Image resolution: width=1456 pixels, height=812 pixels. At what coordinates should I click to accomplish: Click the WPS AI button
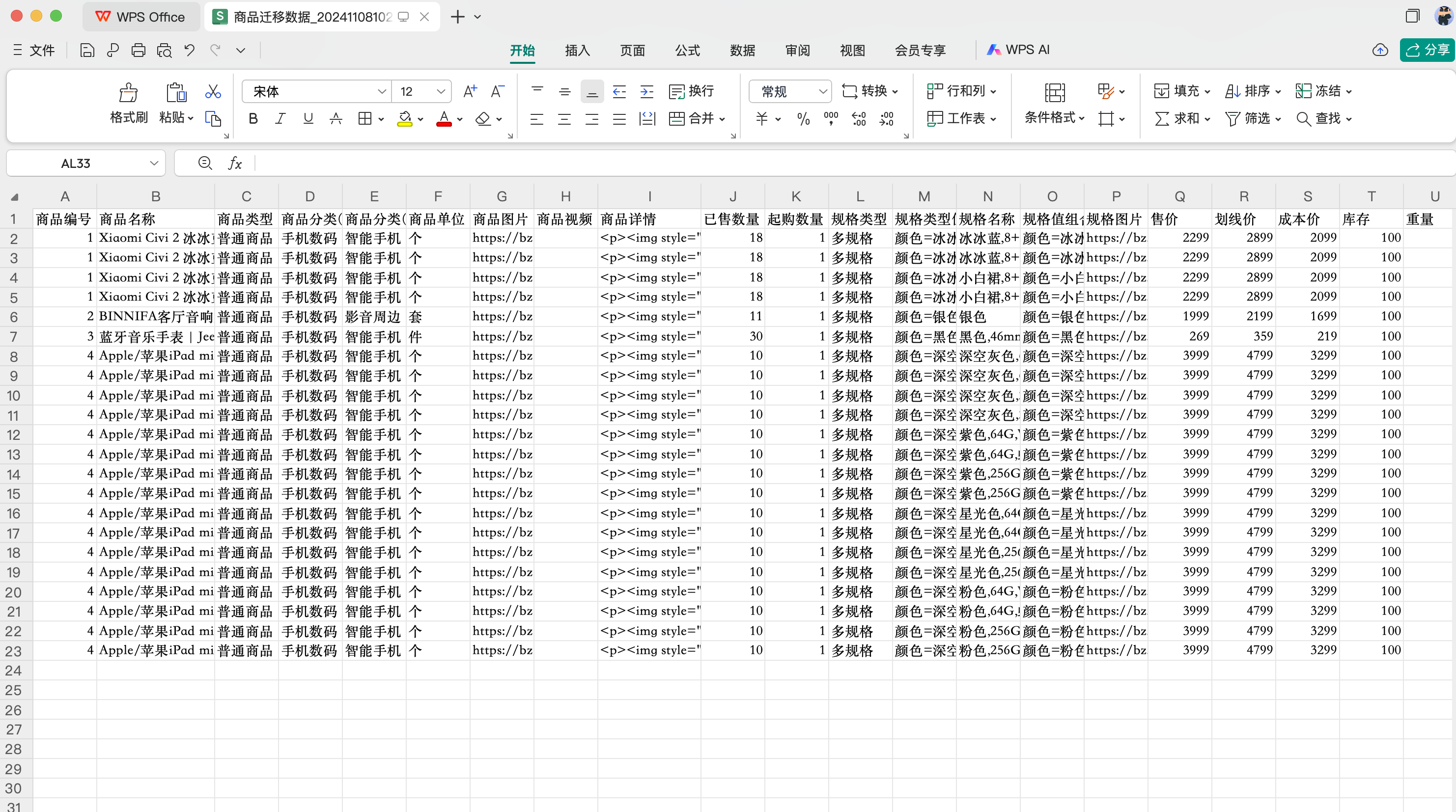[1018, 50]
